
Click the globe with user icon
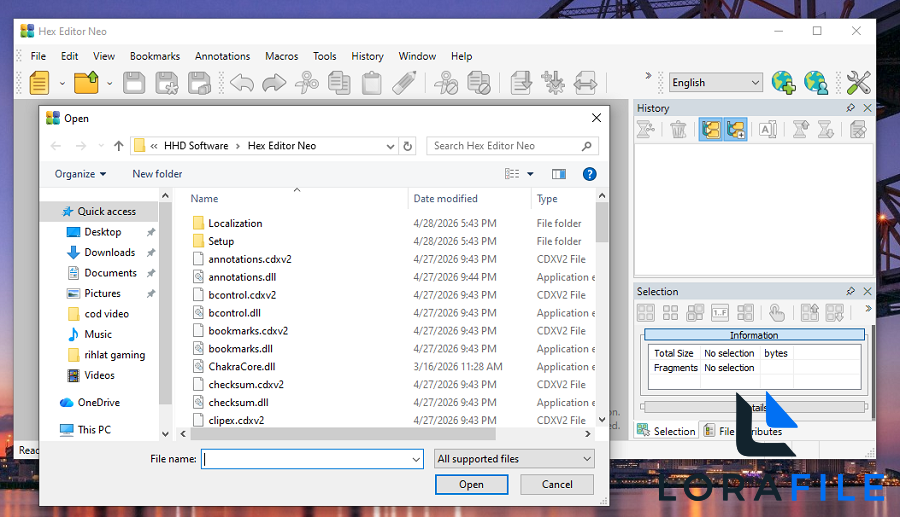pyautogui.click(x=816, y=83)
